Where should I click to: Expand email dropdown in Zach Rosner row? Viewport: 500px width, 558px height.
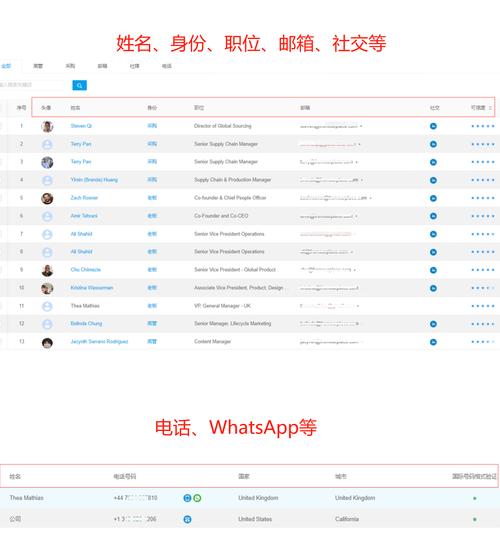[370, 198]
